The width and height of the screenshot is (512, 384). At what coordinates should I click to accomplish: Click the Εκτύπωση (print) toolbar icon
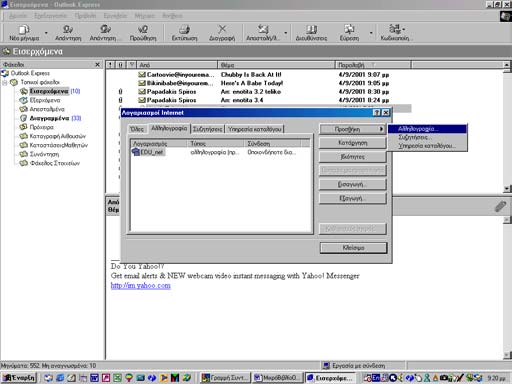184,33
